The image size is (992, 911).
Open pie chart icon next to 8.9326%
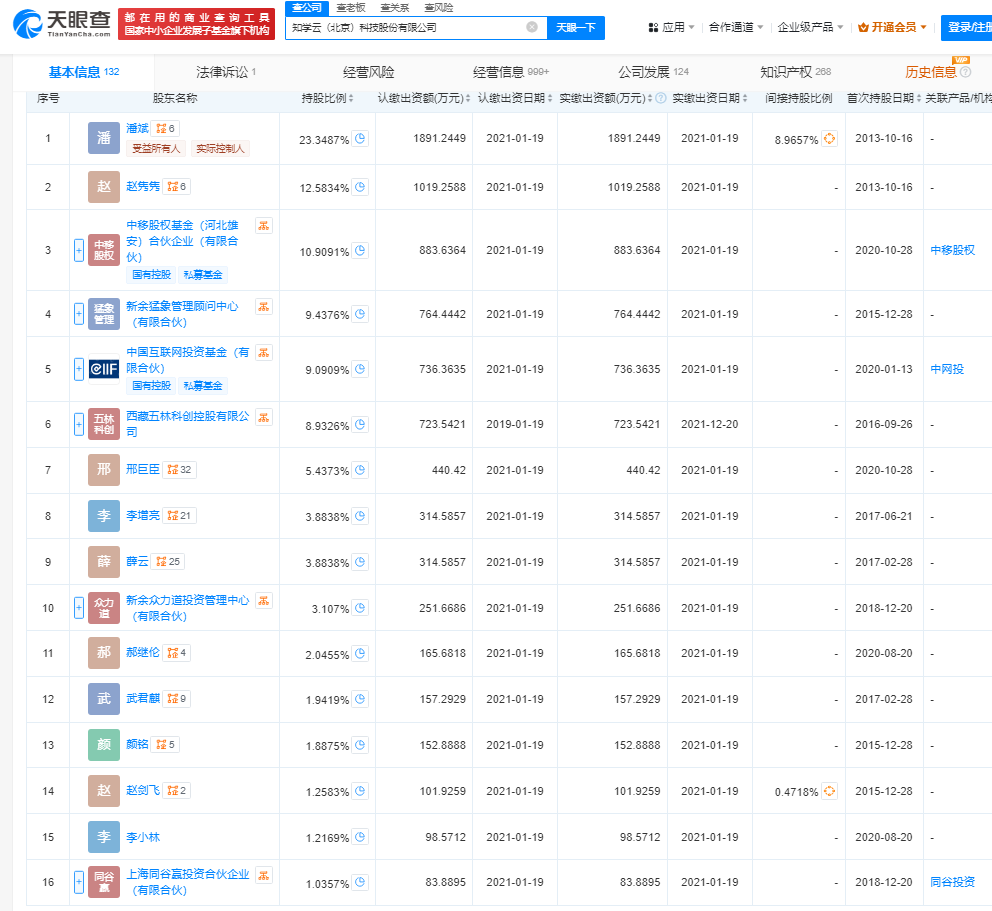(x=360, y=425)
